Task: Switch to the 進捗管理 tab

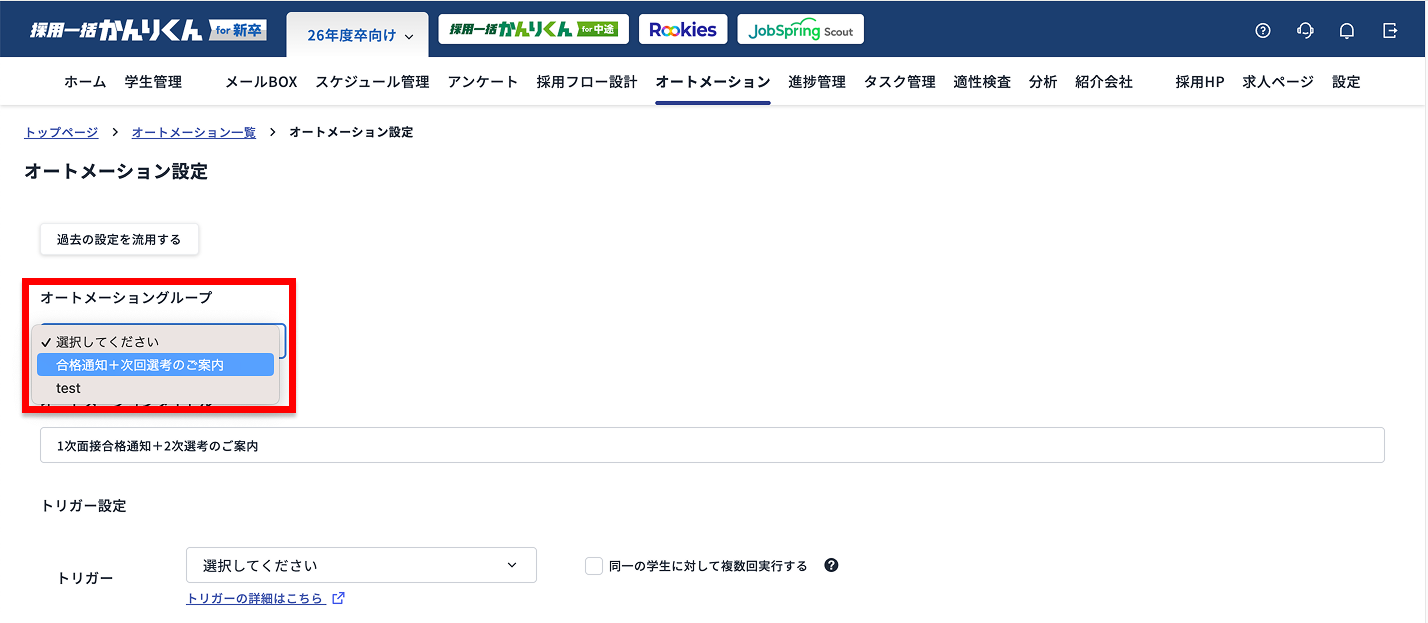Action: (816, 82)
